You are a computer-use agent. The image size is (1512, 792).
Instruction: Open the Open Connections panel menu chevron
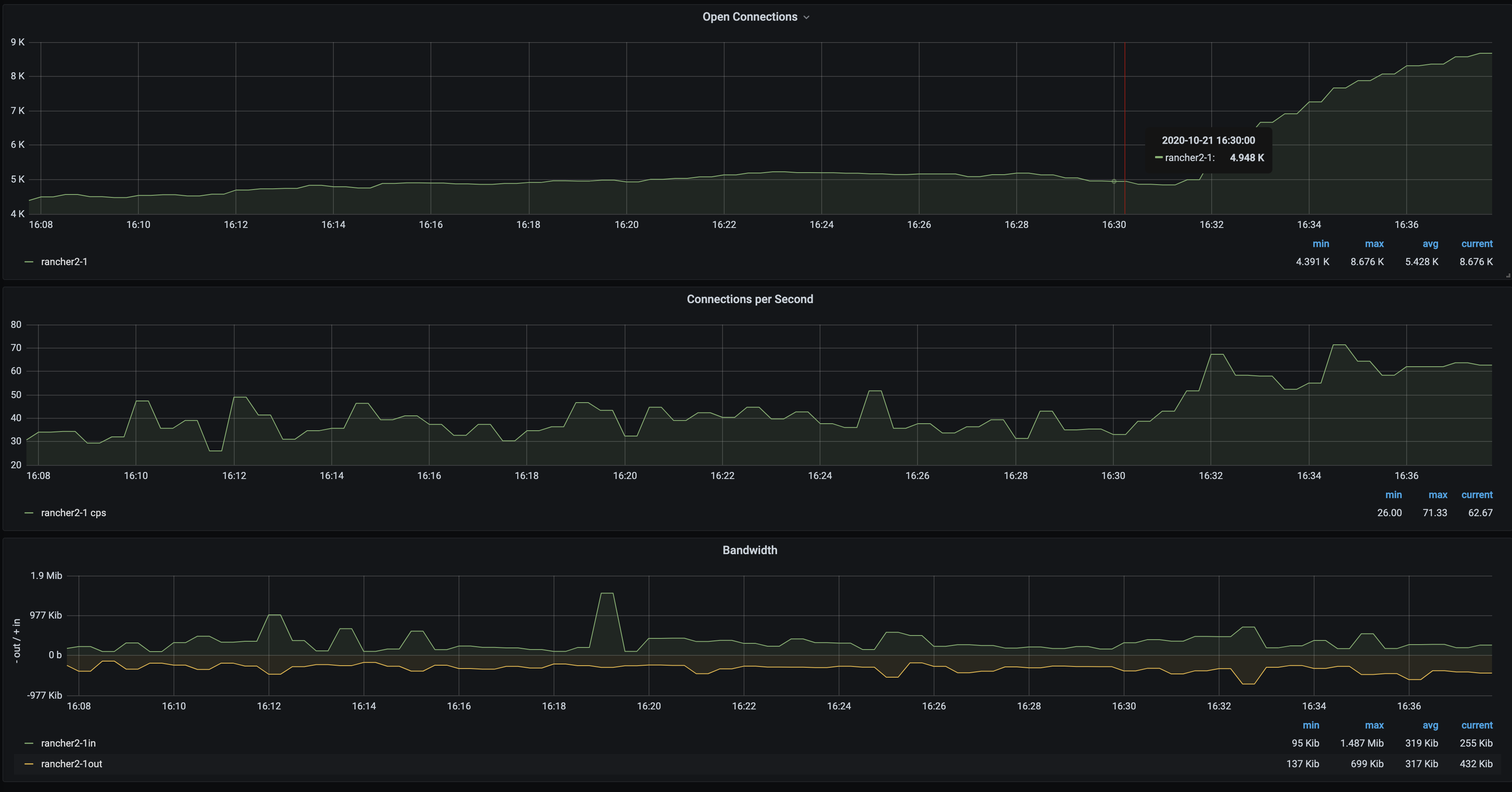point(806,18)
